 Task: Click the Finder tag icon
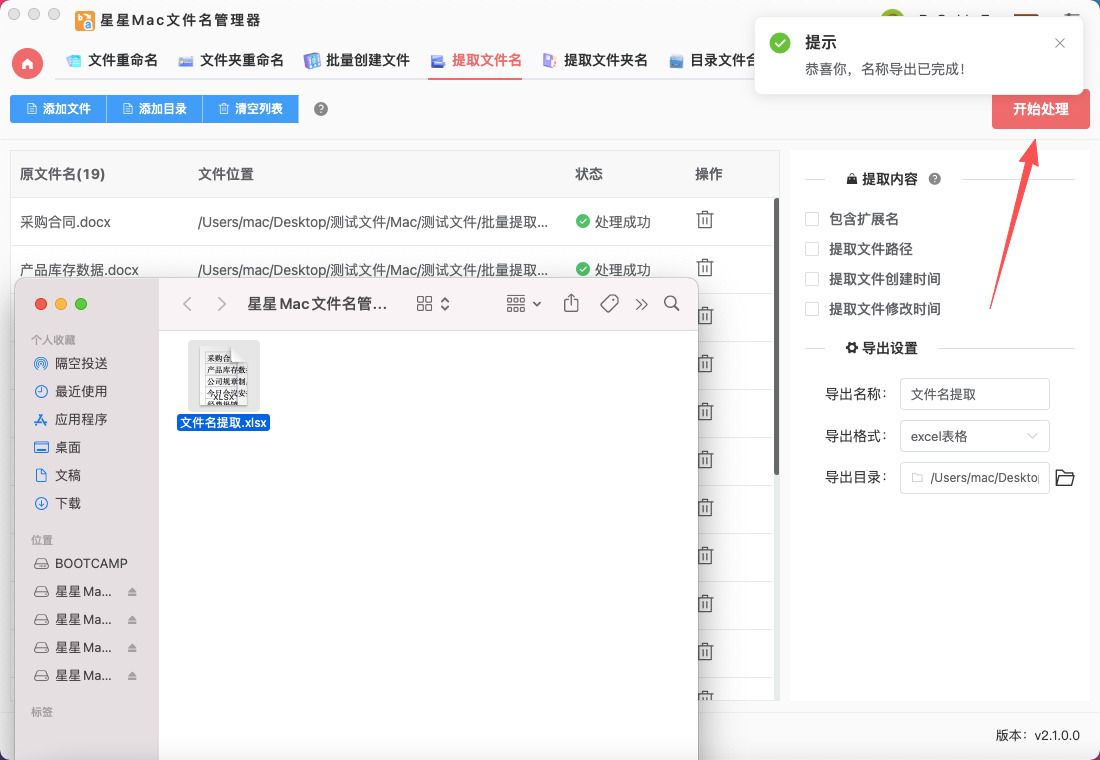609,304
